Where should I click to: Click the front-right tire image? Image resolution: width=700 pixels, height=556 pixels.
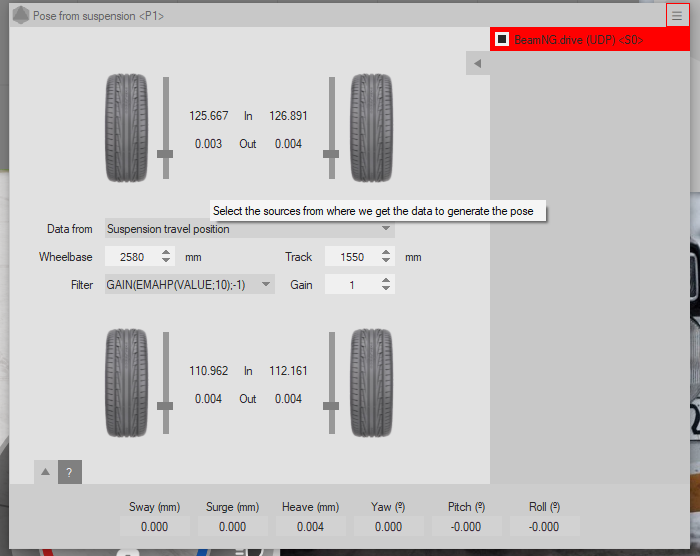click(370, 130)
